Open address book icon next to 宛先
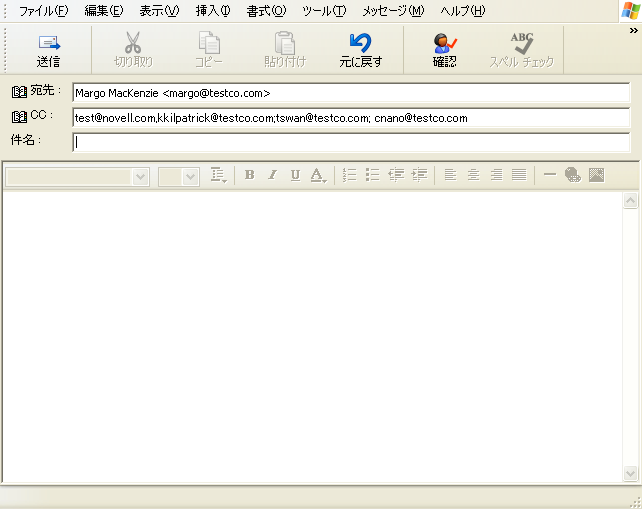Image resolution: width=642 pixels, height=509 pixels. point(19,92)
